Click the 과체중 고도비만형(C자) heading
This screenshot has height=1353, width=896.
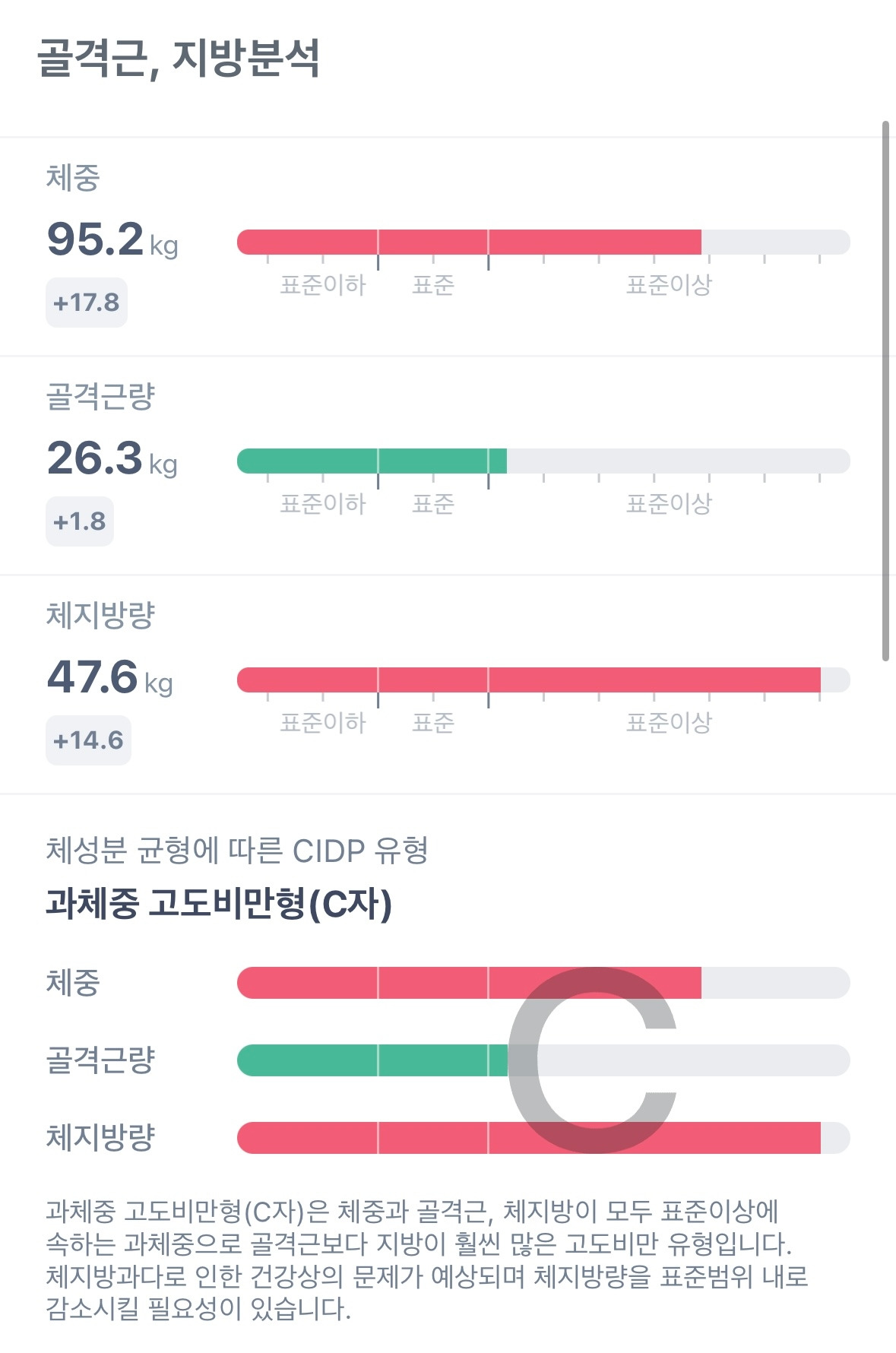219,904
